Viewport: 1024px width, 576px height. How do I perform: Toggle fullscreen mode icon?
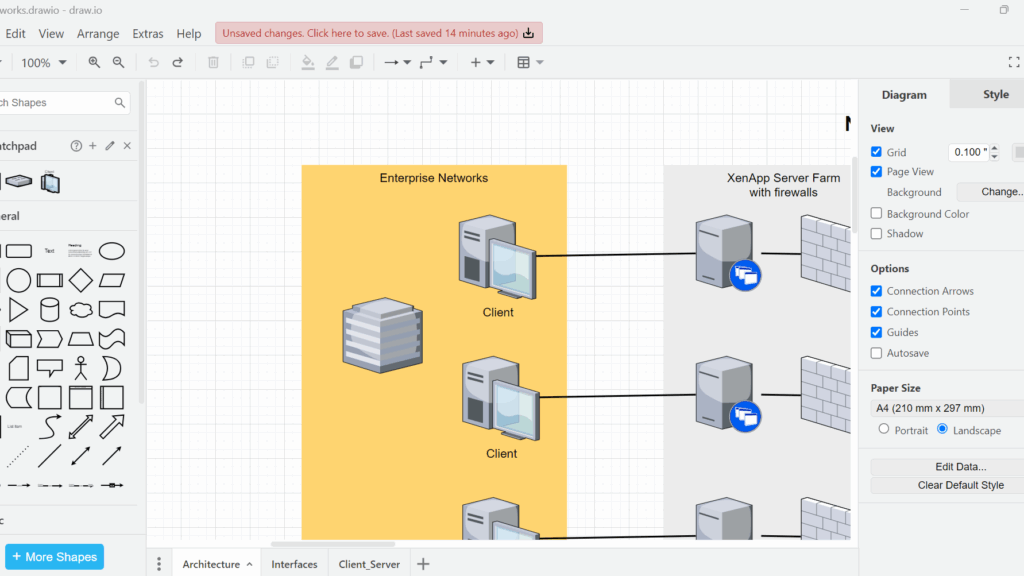(1013, 62)
